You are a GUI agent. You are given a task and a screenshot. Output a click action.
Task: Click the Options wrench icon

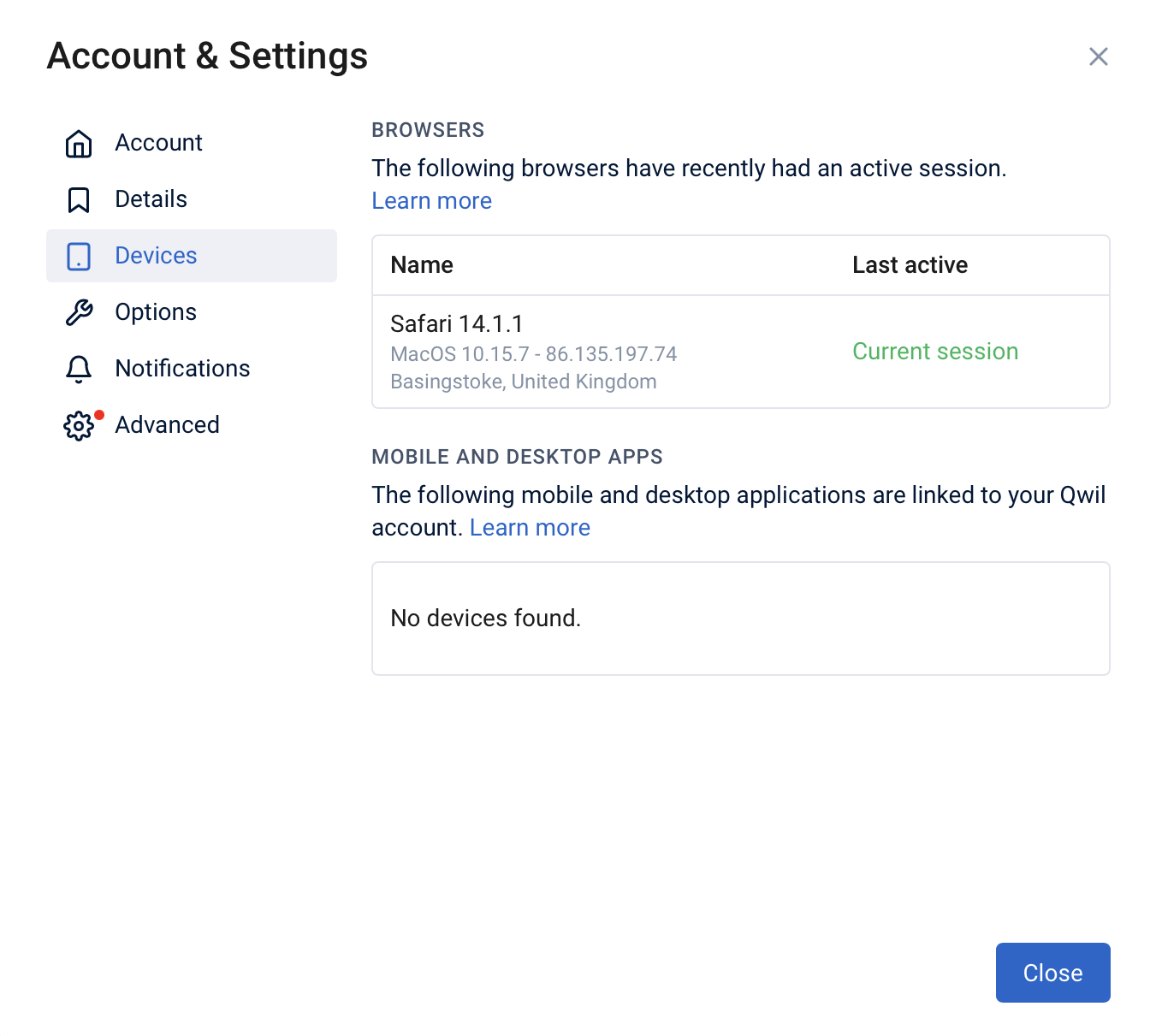point(79,313)
